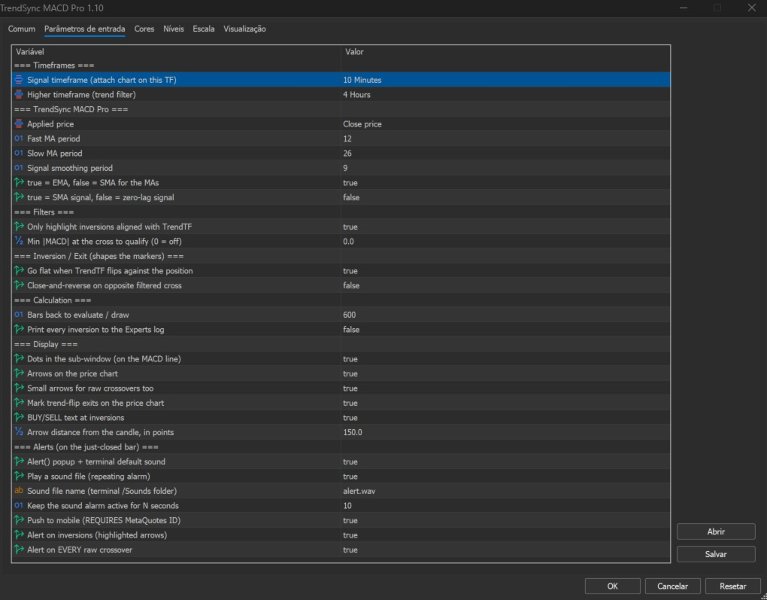Click the Resetar button
Image resolution: width=767 pixels, height=600 pixels.
click(732, 586)
